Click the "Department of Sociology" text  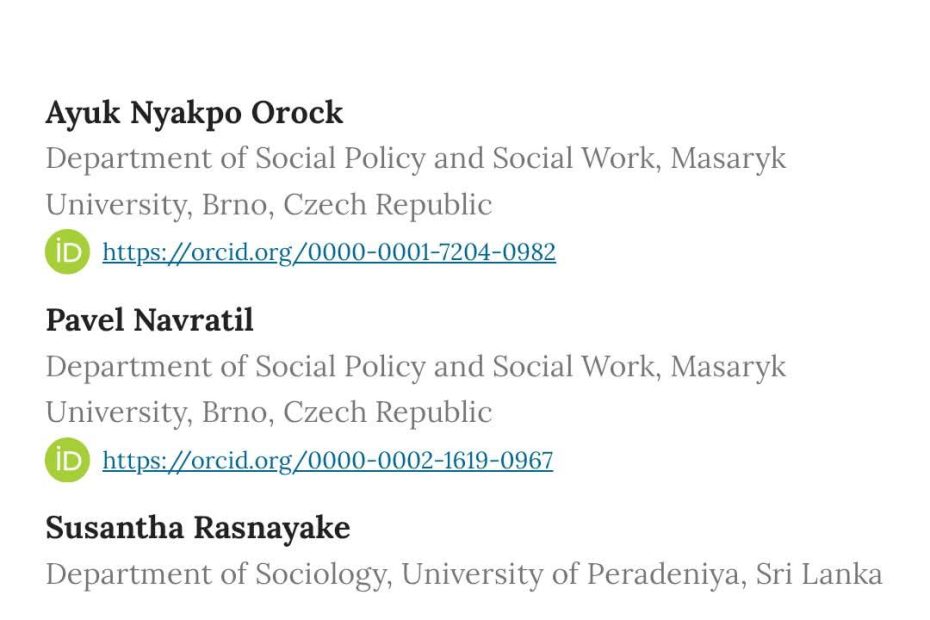point(215,574)
